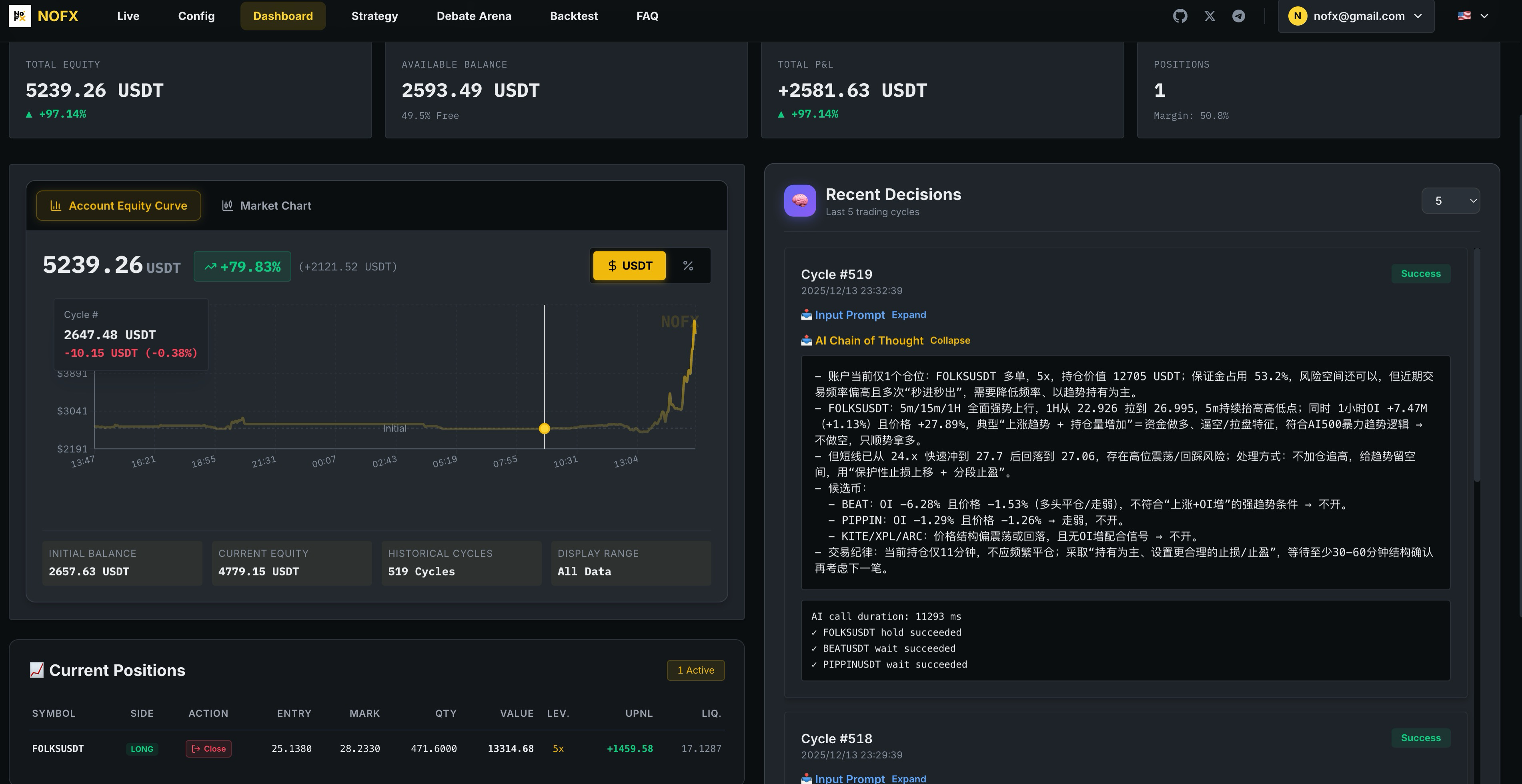Viewport: 1522px width, 784px height.
Task: Click the NOFX logo icon
Action: click(x=20, y=15)
